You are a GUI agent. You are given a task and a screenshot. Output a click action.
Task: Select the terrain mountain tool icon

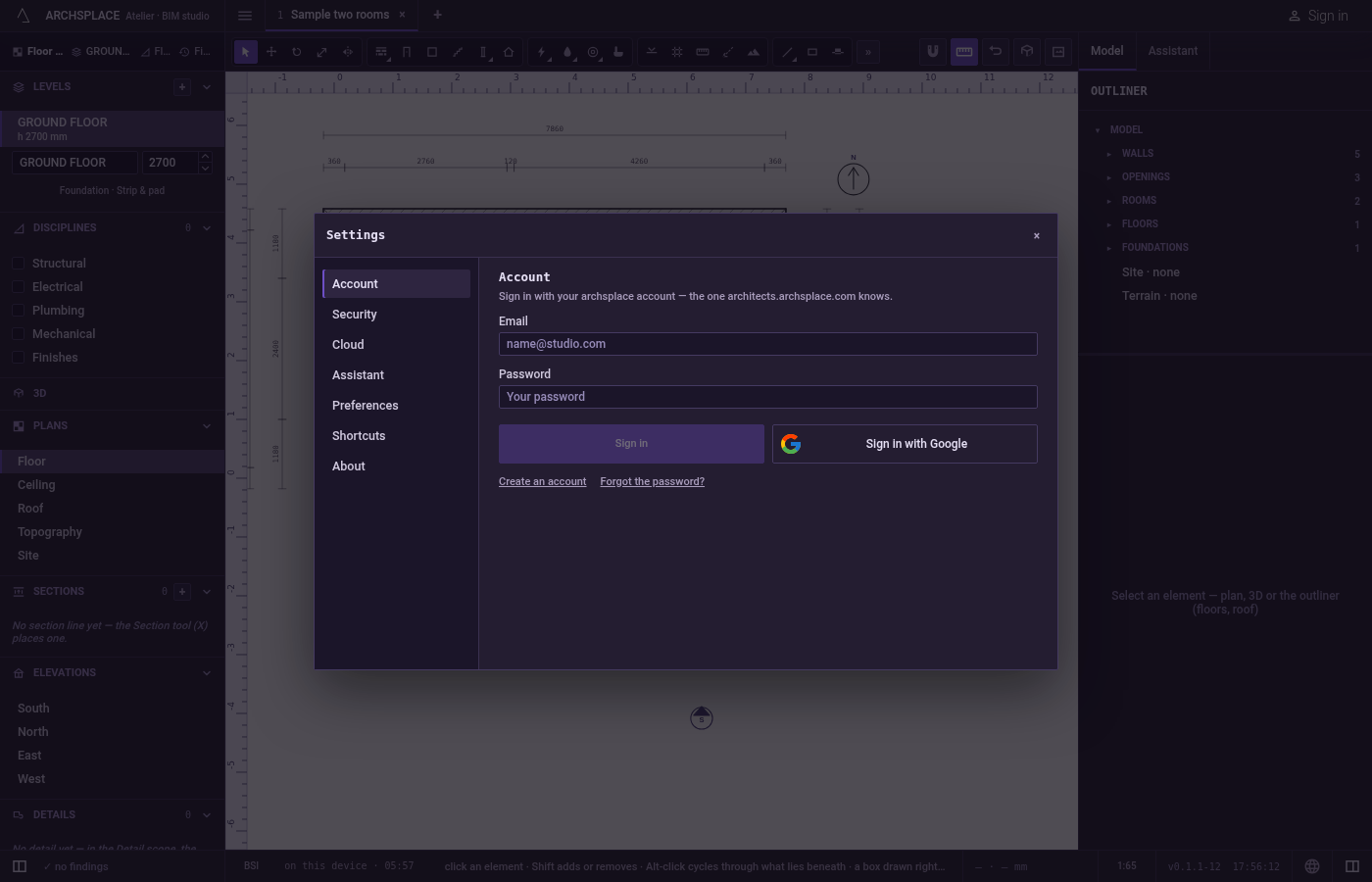[x=754, y=52]
